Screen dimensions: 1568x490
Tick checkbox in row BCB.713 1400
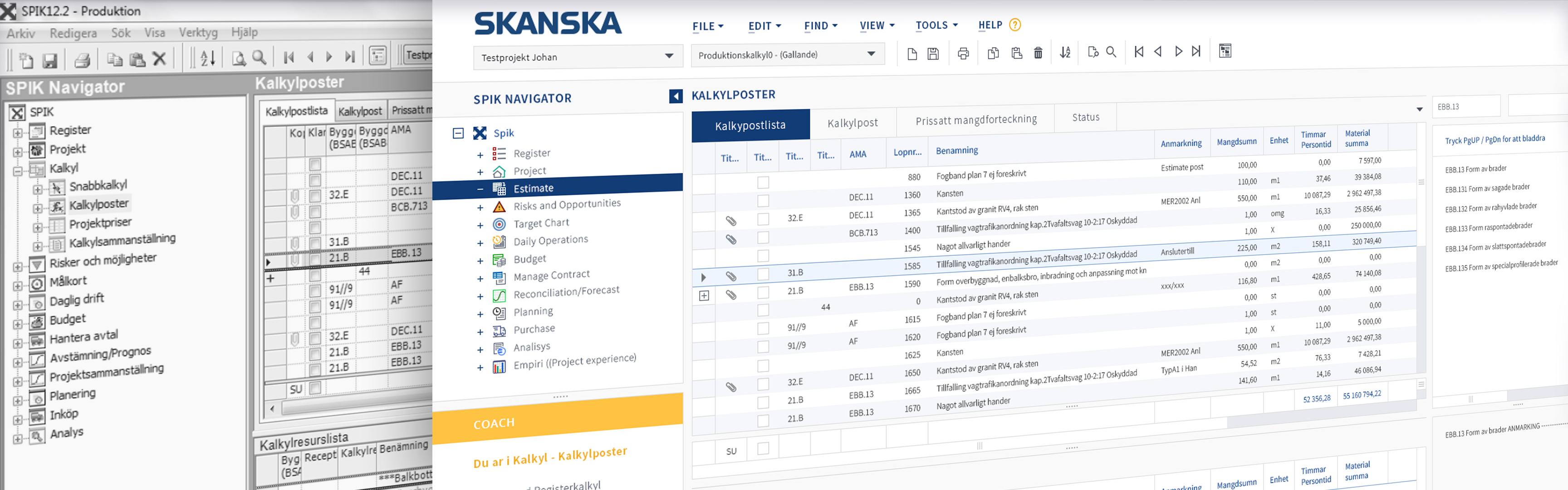[x=763, y=237]
